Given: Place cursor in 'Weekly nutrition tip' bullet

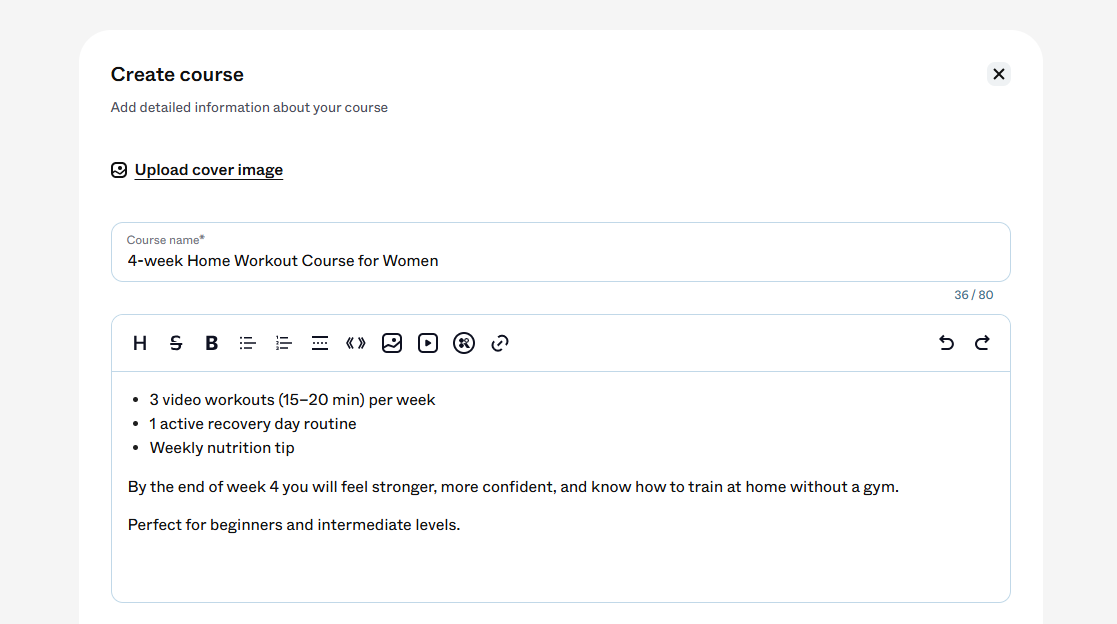Looking at the screenshot, I should [222, 448].
